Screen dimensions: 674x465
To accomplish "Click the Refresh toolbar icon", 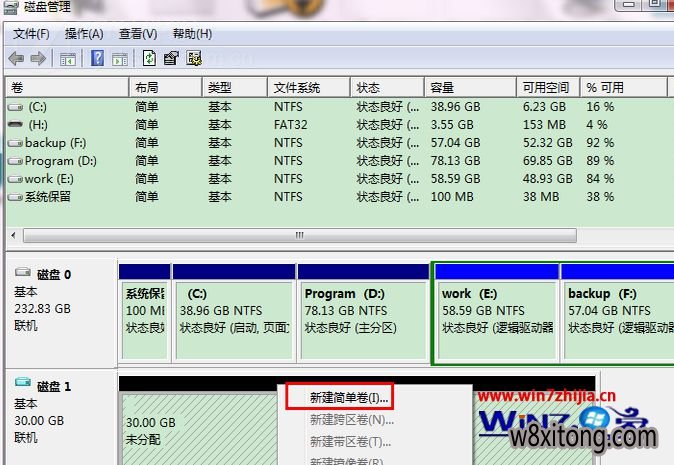I will pyautogui.click(x=150, y=58).
